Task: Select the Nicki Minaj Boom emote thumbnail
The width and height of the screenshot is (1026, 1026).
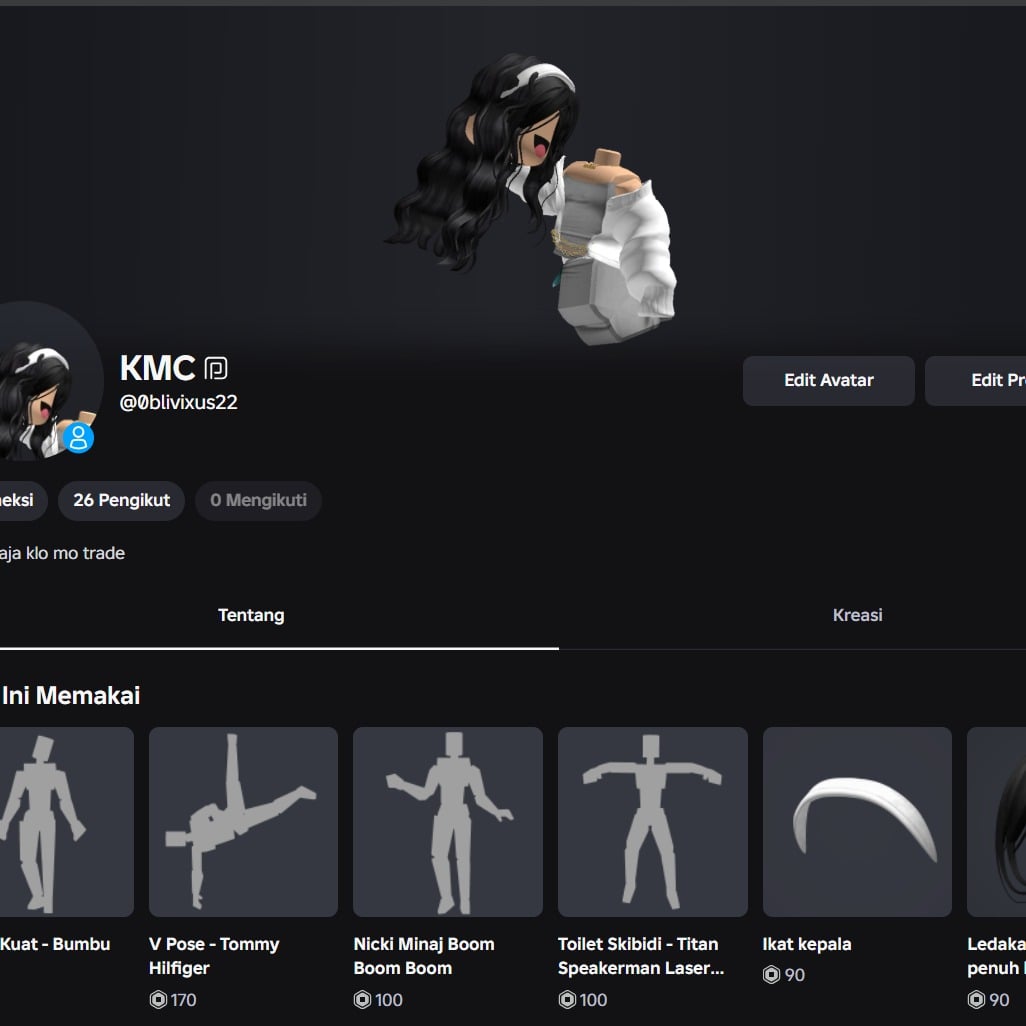Action: 447,822
